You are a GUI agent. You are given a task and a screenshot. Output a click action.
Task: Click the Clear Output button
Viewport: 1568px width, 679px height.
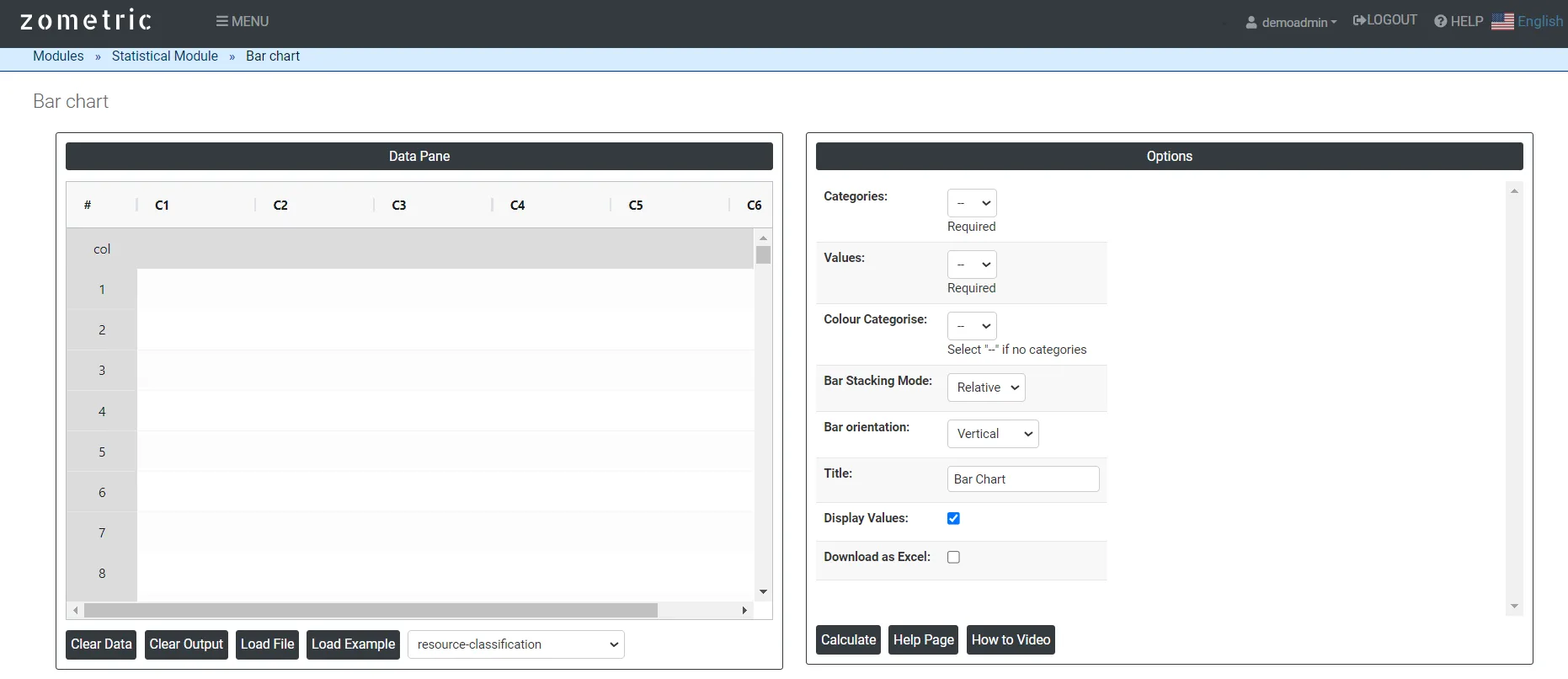[x=186, y=644]
